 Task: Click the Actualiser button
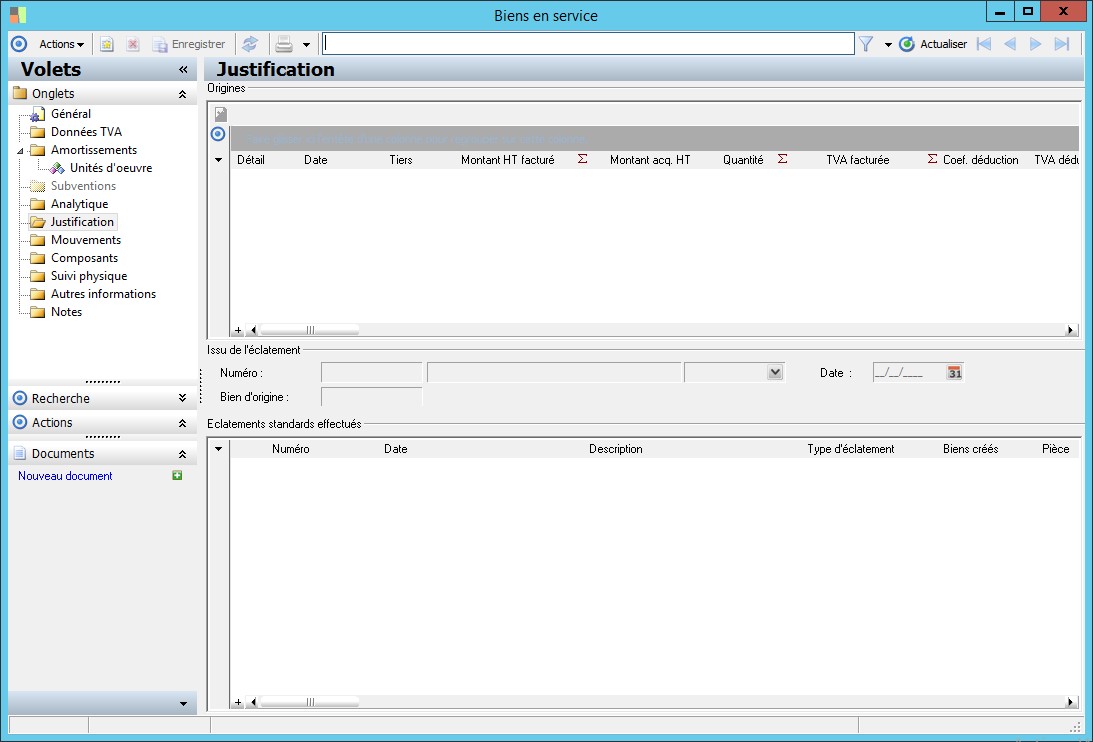(x=933, y=44)
